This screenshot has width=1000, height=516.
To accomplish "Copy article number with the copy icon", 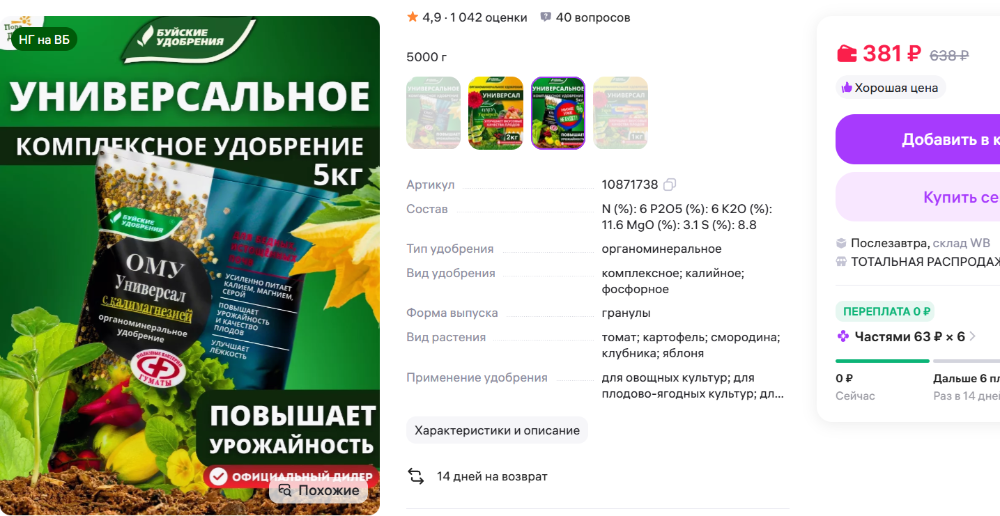I will pos(669,185).
